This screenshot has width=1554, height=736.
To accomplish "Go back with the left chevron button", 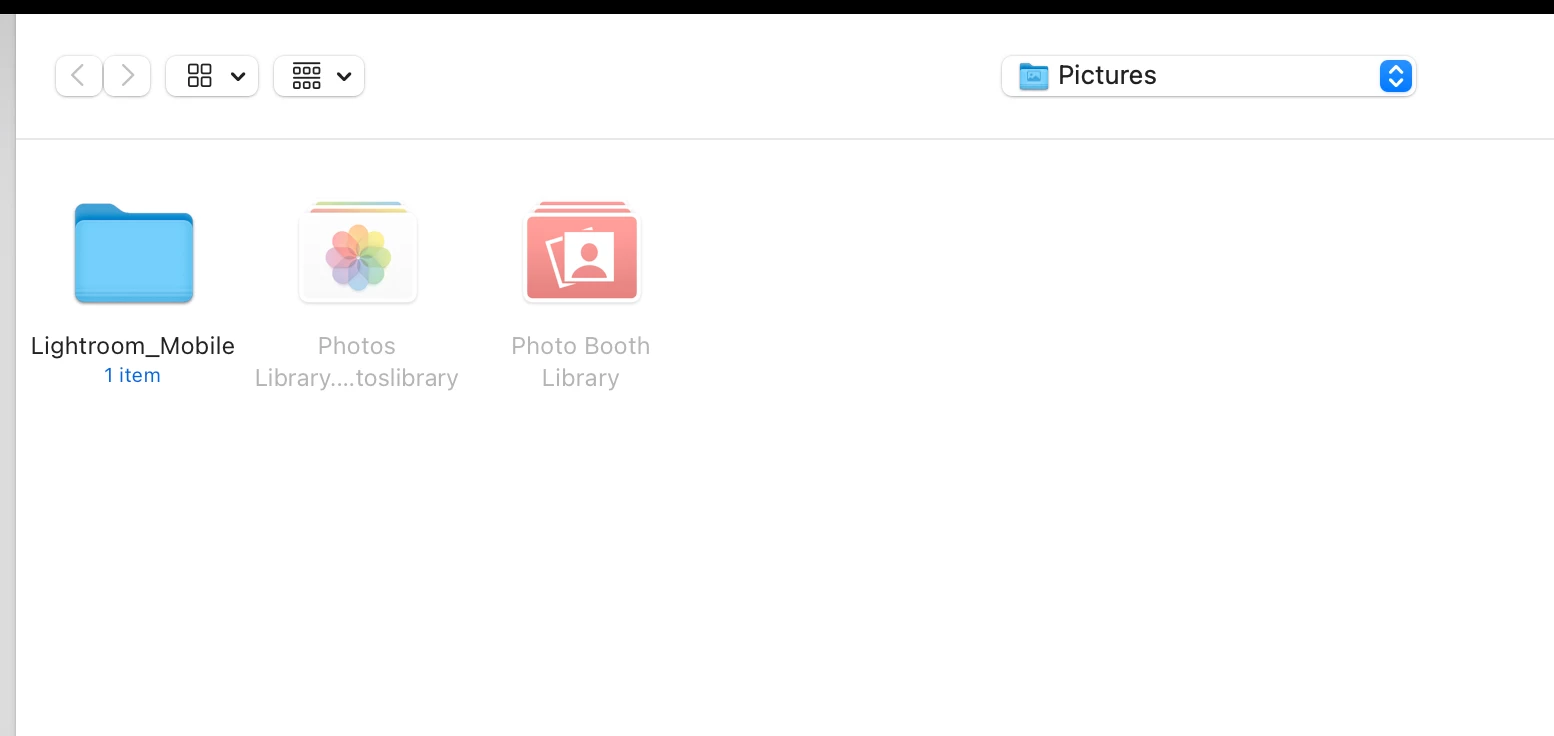I will pos(78,76).
